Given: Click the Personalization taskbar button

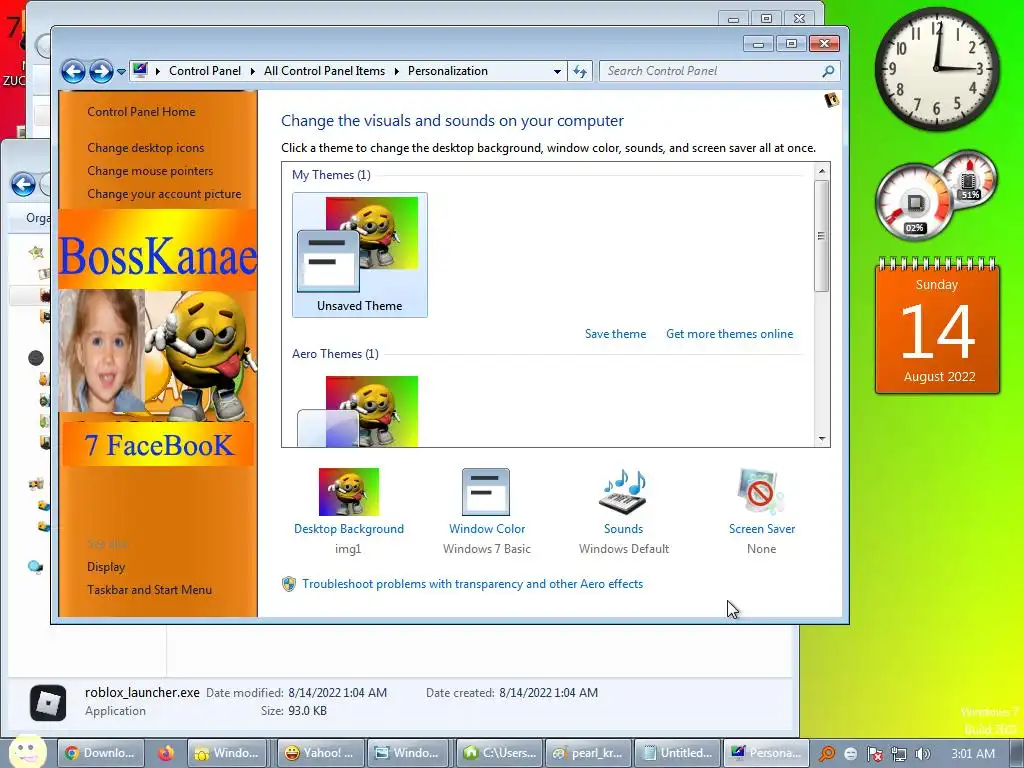Looking at the screenshot, I should [x=766, y=753].
